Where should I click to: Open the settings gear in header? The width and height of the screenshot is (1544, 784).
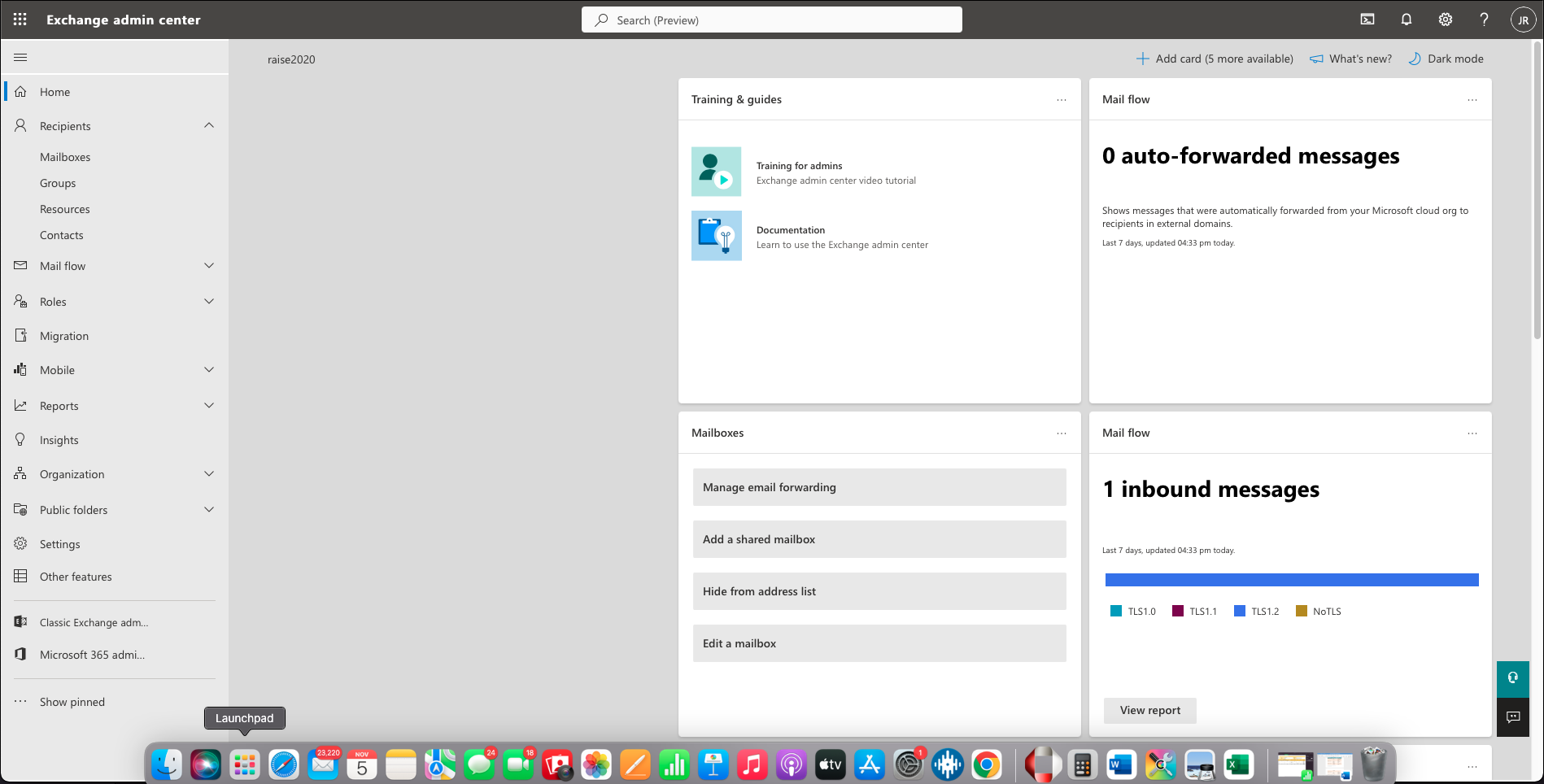pyautogui.click(x=1445, y=20)
